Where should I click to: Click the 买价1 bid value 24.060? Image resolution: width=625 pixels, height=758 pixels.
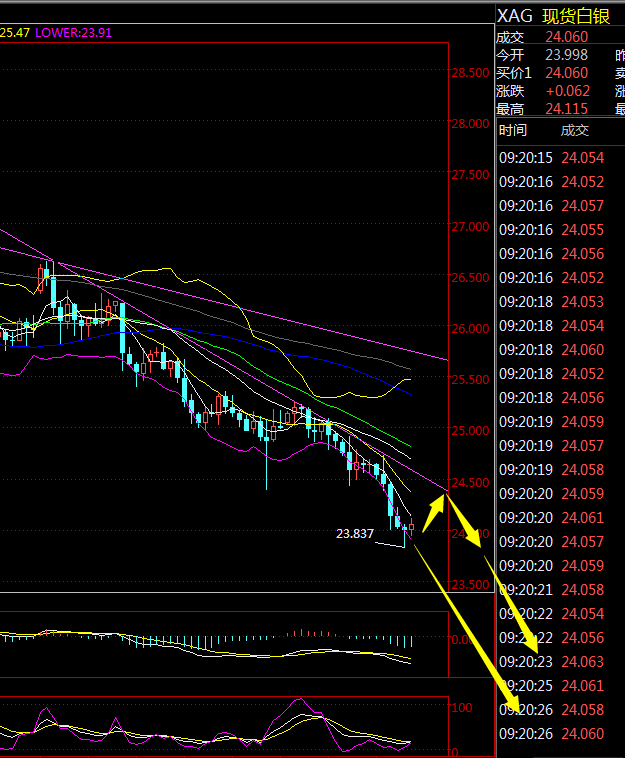pyautogui.click(x=567, y=73)
